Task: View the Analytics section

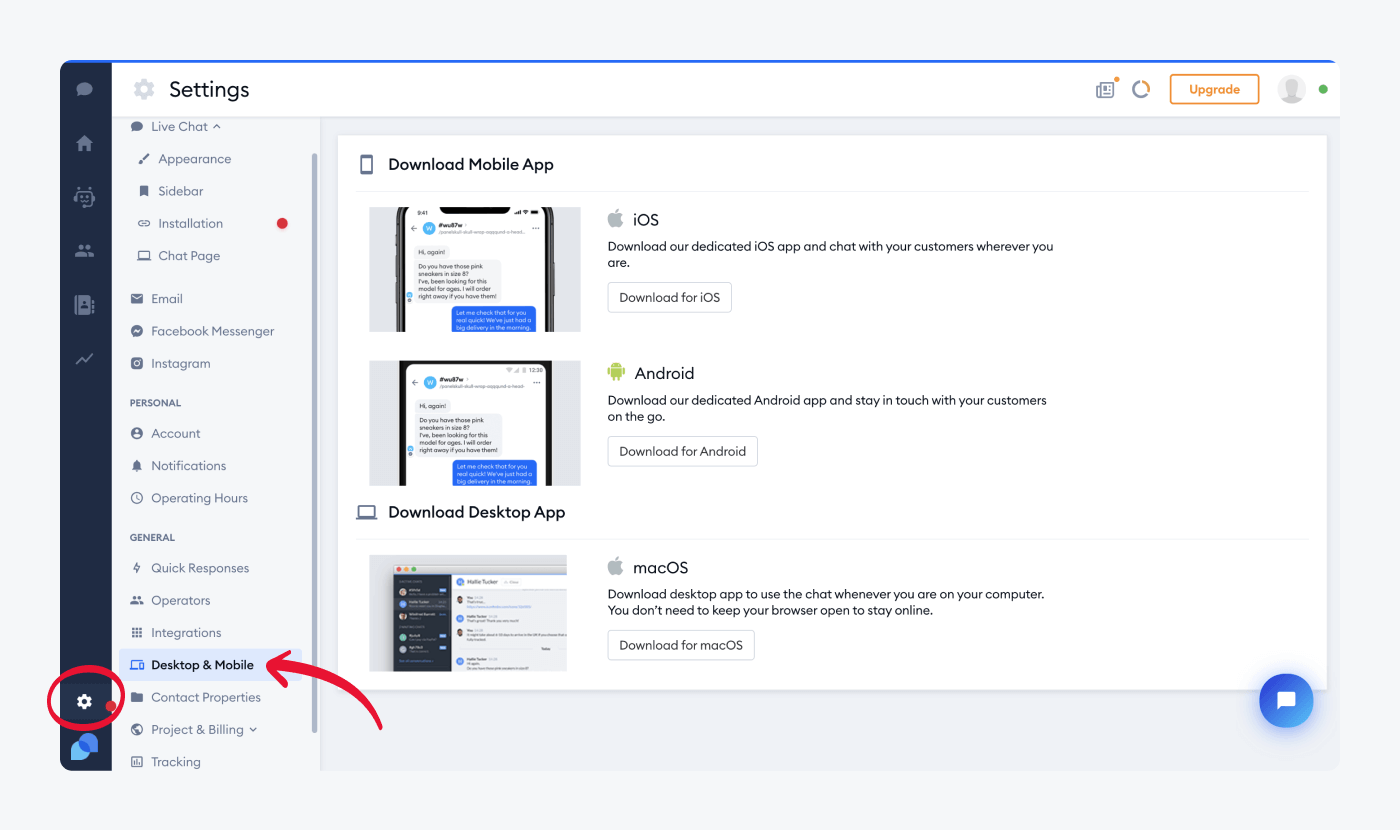Action: coord(84,358)
